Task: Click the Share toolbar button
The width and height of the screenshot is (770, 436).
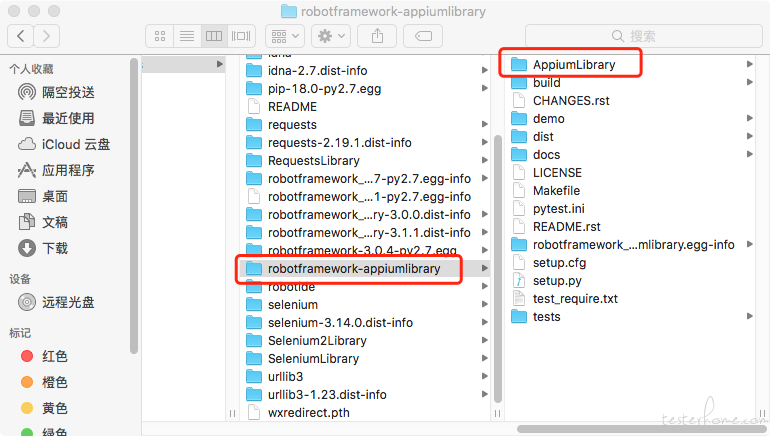Action: click(x=377, y=36)
